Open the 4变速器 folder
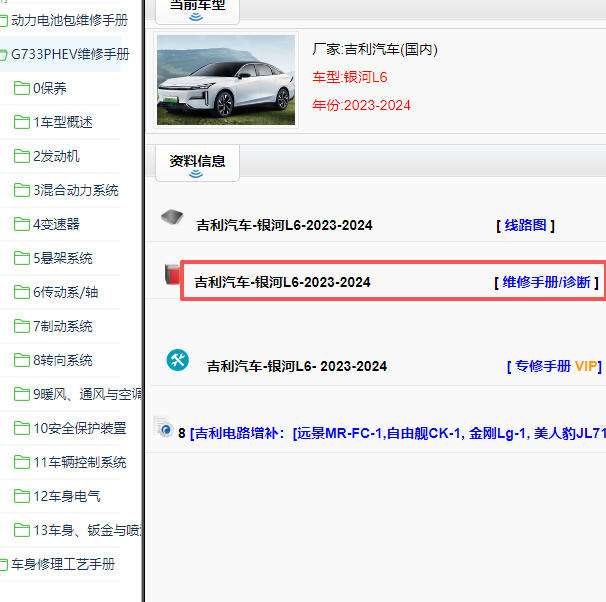 [x=56, y=224]
